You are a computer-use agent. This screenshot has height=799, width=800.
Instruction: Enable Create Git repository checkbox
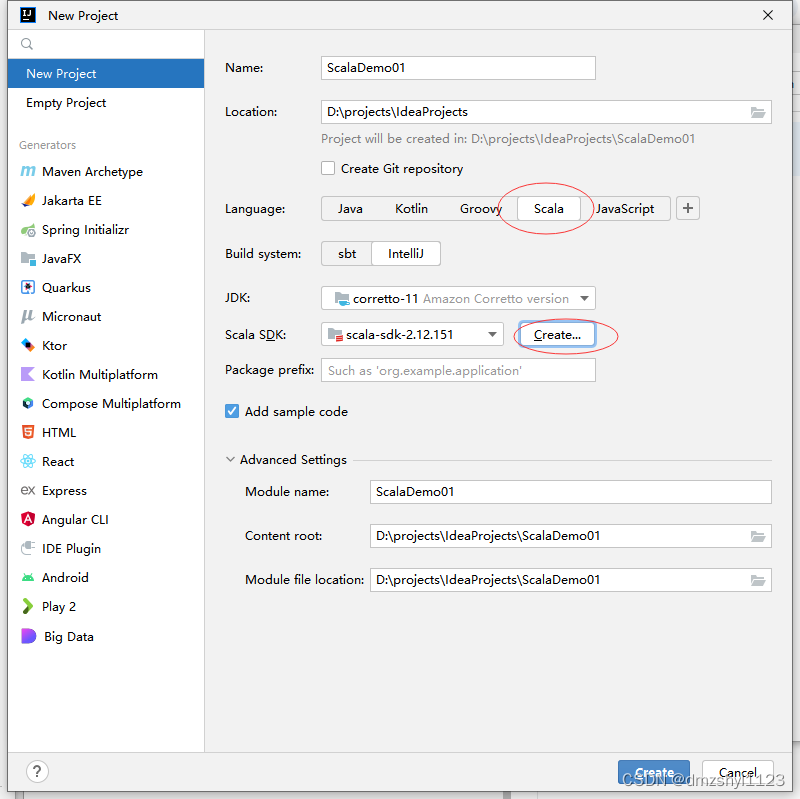pyautogui.click(x=328, y=168)
